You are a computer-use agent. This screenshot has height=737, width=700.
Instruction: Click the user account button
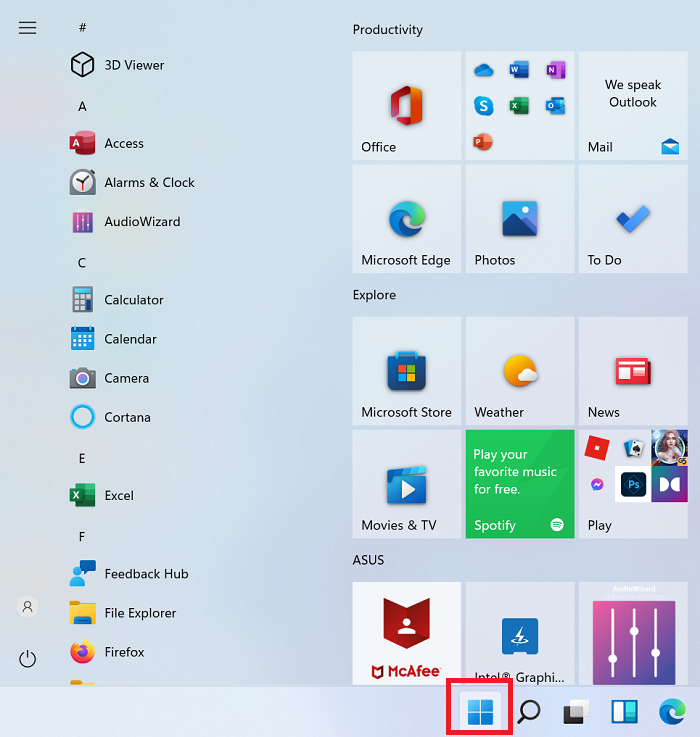click(27, 607)
